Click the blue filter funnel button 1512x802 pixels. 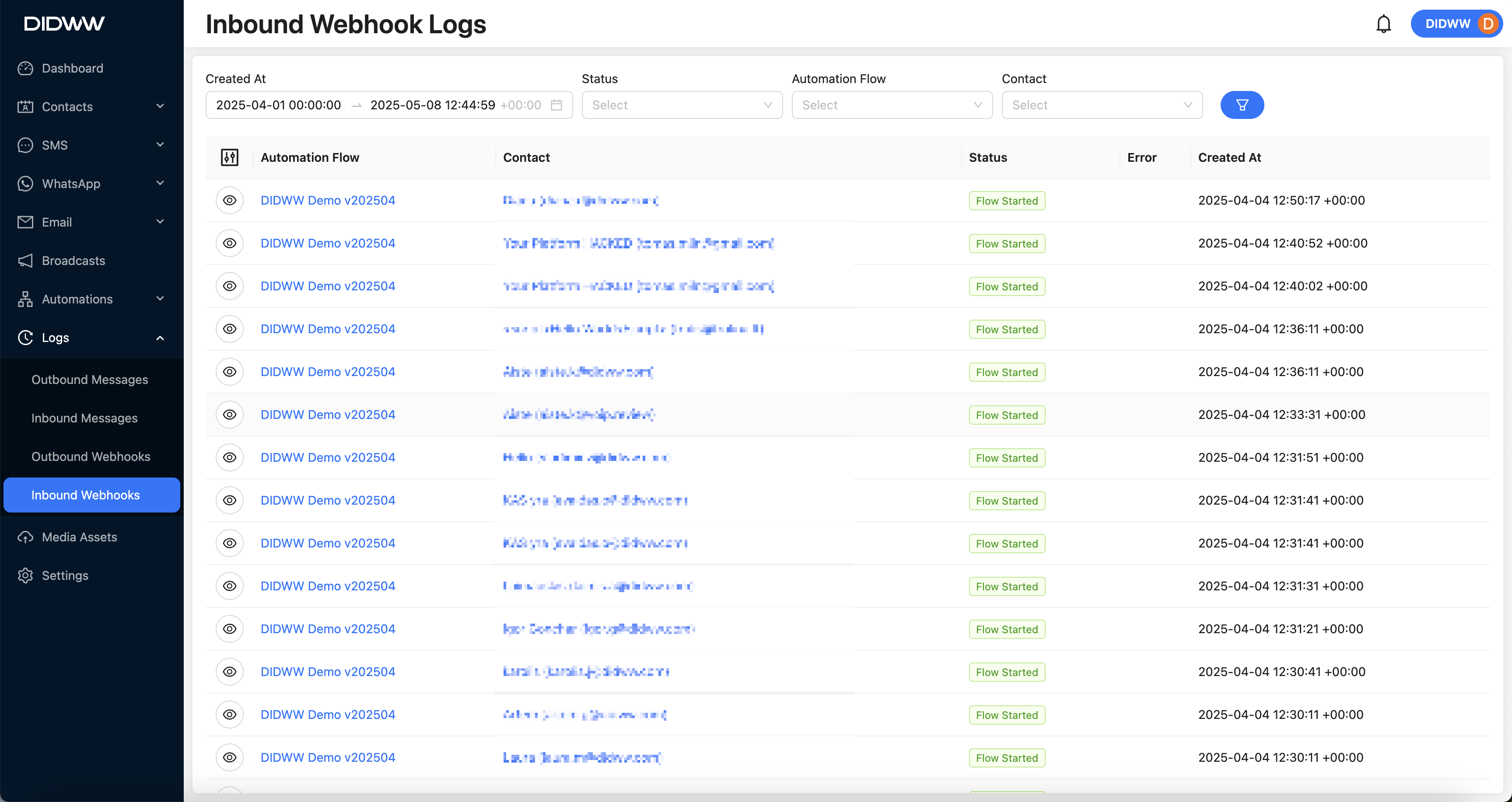tap(1242, 105)
